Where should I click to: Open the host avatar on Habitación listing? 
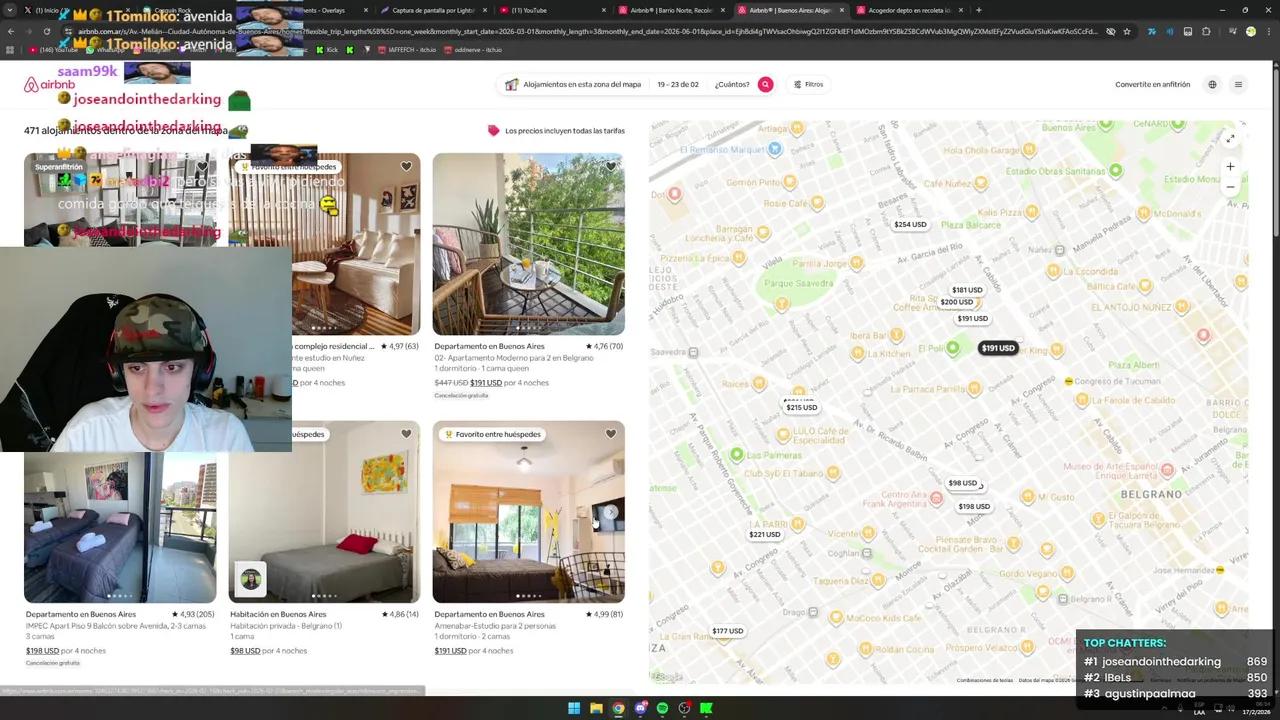click(x=250, y=579)
